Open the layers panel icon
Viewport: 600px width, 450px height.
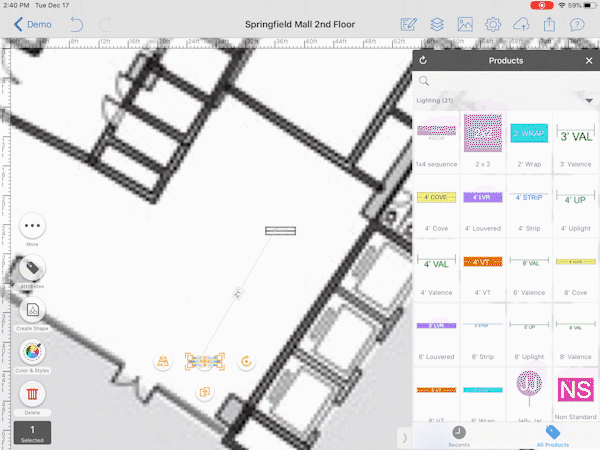(437, 24)
